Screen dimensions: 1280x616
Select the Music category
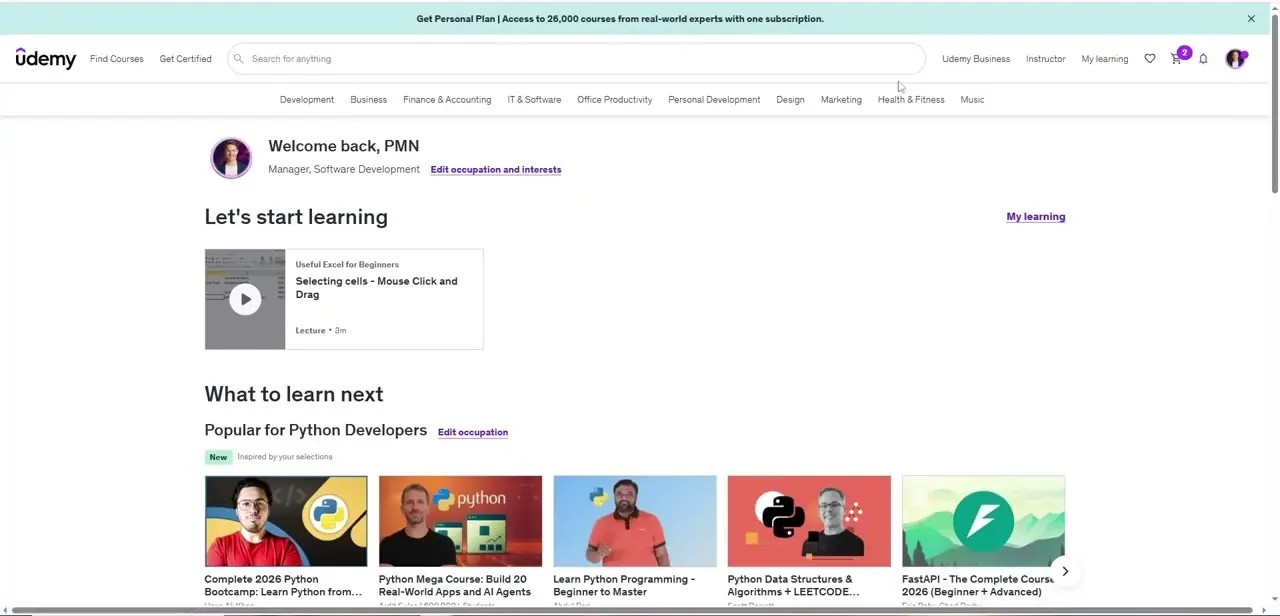[x=972, y=100]
